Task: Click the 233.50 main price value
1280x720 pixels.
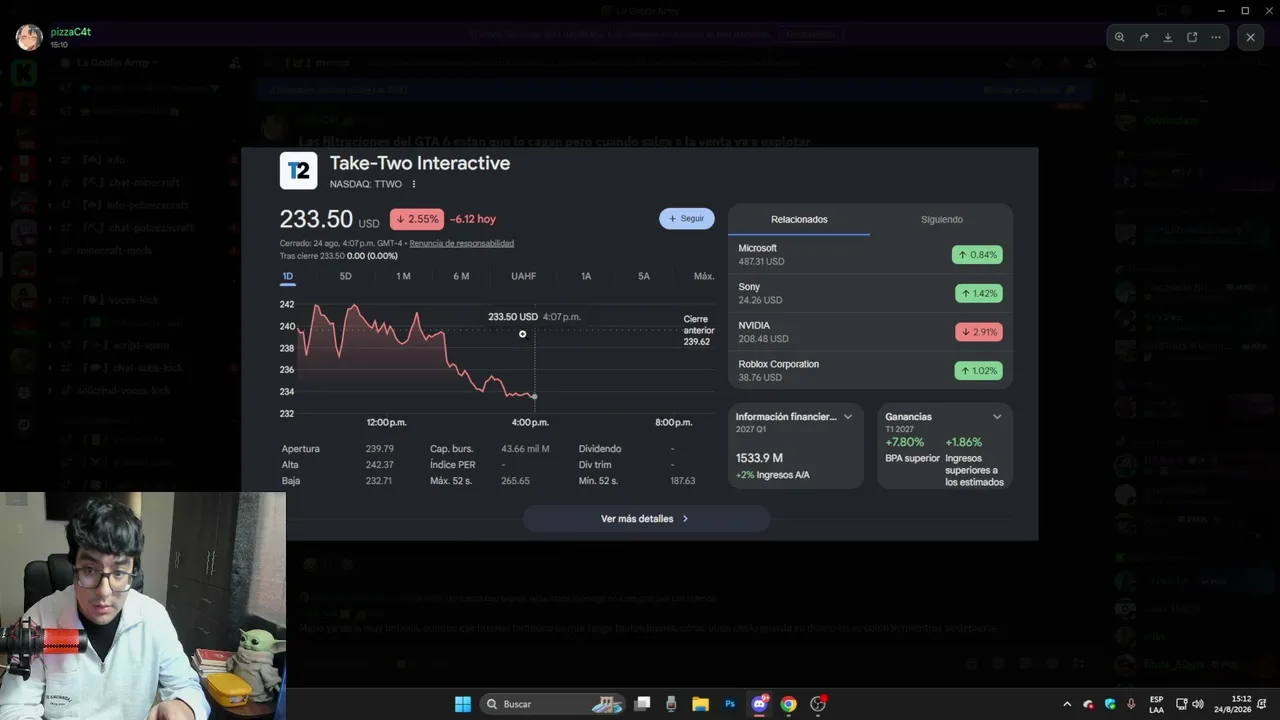Action: [x=316, y=219]
